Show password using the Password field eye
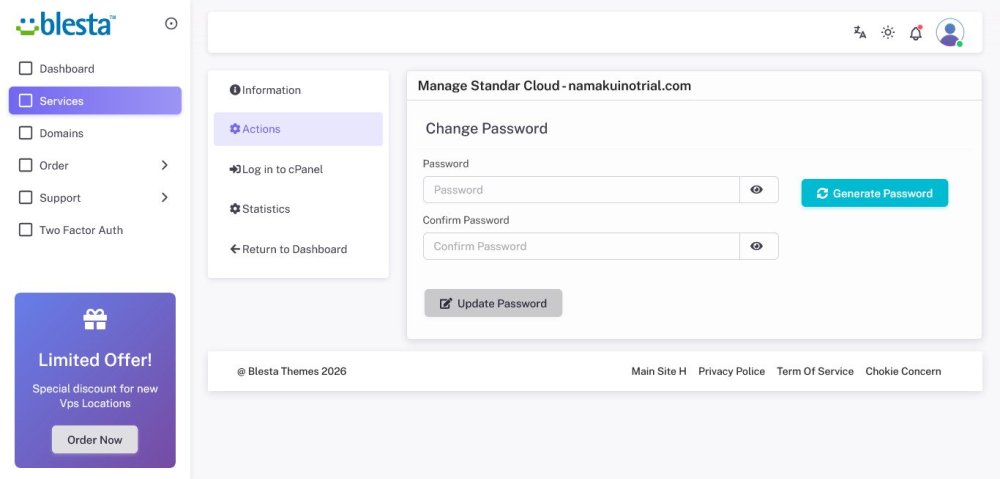Viewport: 1000px width, 479px height. click(x=757, y=190)
